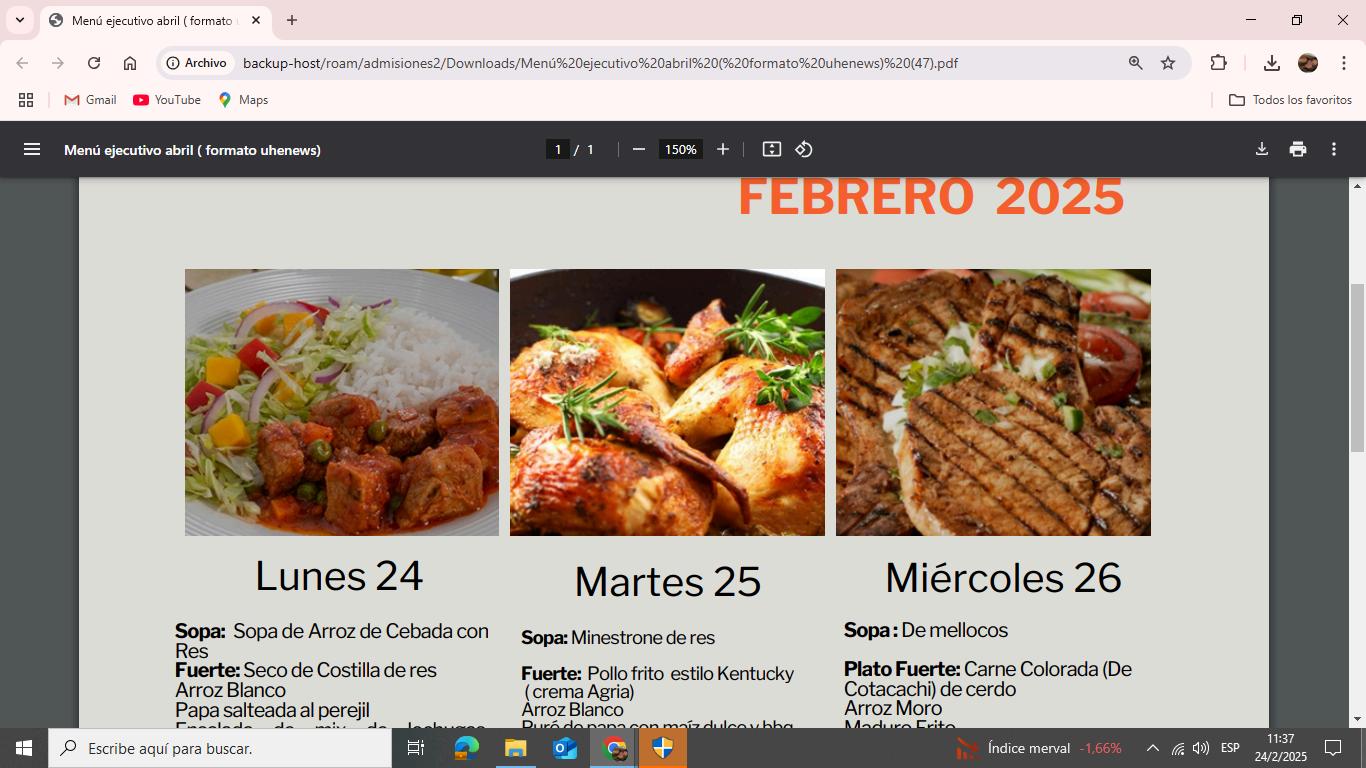This screenshot has height=768, width=1366.
Task: Close the Menú ejecutivo abril tab
Action: (256, 20)
